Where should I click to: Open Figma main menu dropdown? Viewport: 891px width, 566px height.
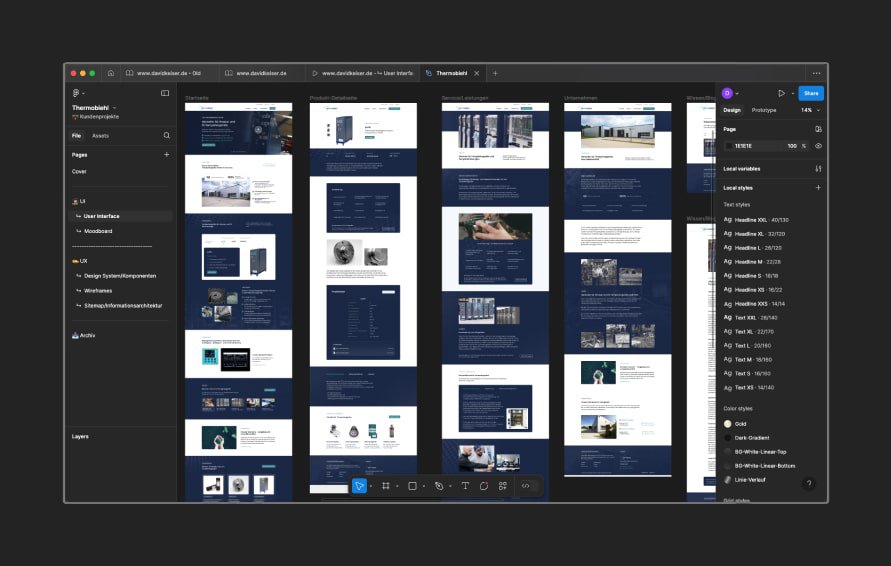tap(78, 93)
